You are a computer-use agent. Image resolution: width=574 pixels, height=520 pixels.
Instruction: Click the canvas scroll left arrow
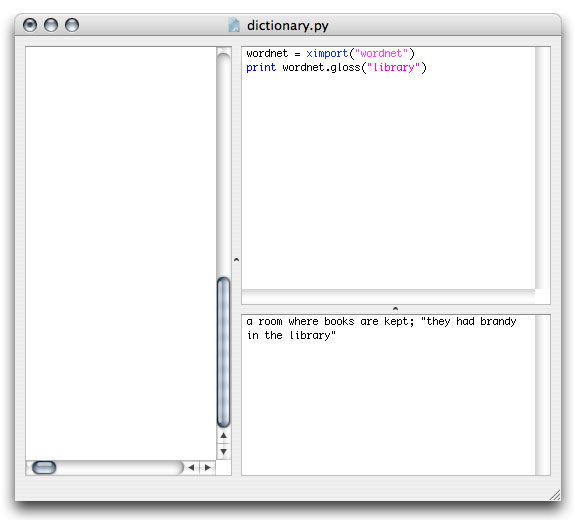pos(191,468)
